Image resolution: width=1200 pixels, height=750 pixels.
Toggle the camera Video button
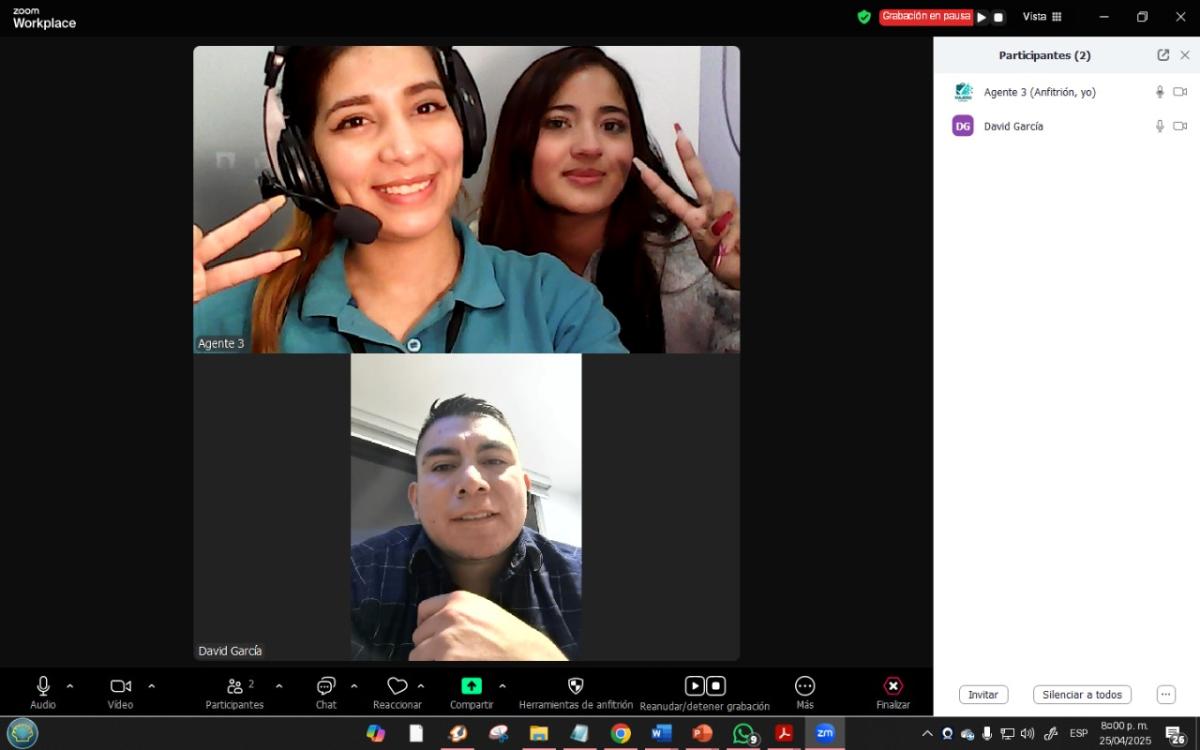[120, 686]
